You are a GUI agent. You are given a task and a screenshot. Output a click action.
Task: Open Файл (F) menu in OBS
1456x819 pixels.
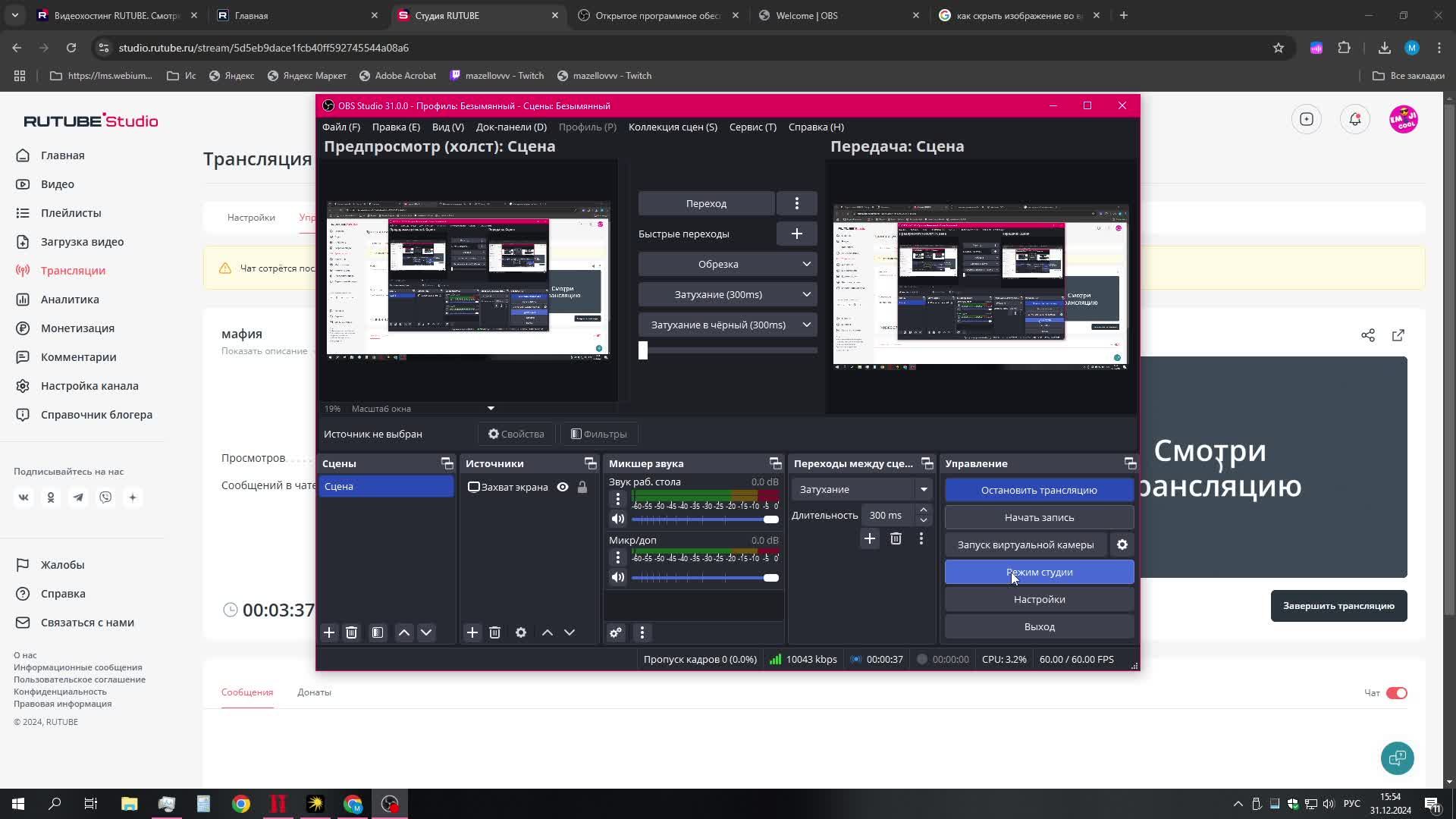click(341, 127)
